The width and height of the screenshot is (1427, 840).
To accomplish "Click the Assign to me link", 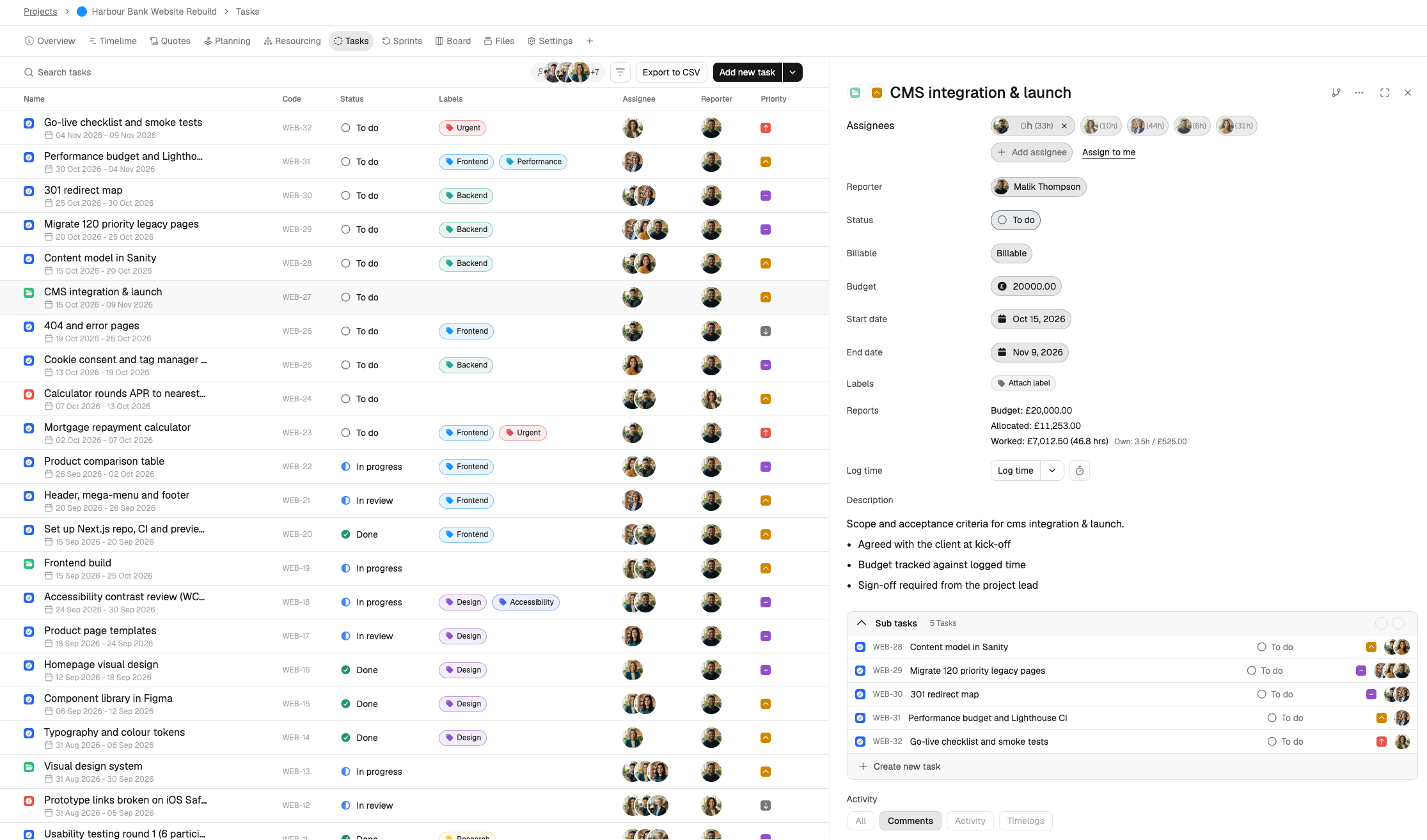I will (x=1108, y=152).
